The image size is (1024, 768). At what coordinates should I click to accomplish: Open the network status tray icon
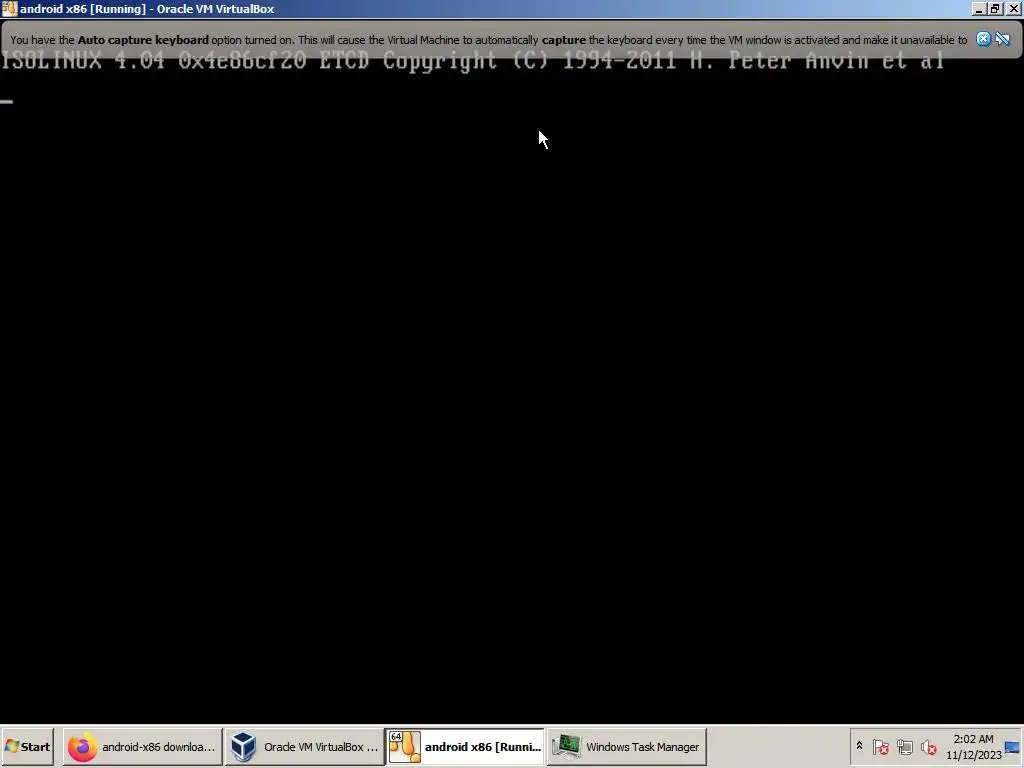tap(904, 746)
